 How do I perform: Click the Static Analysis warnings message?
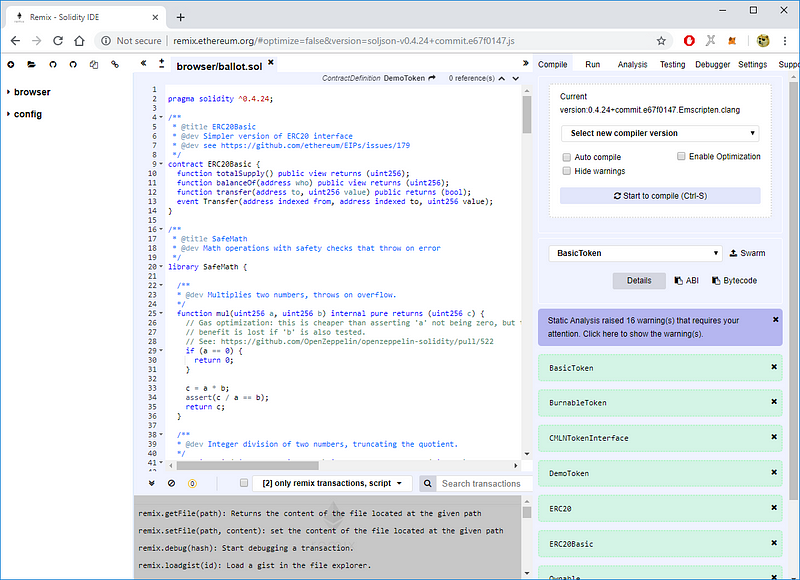643,327
